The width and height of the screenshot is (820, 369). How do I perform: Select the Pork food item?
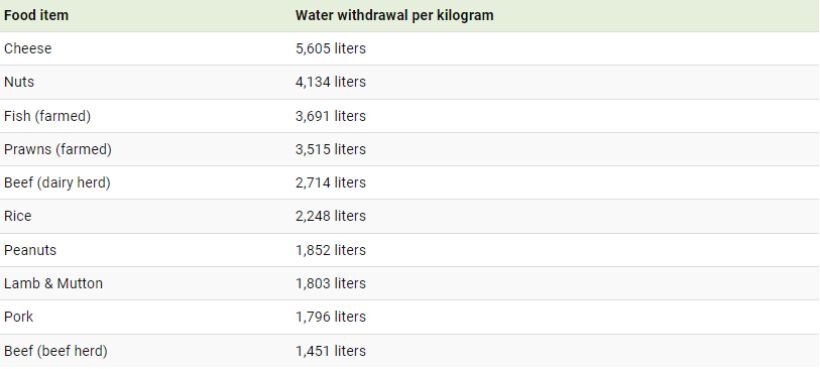click(18, 317)
